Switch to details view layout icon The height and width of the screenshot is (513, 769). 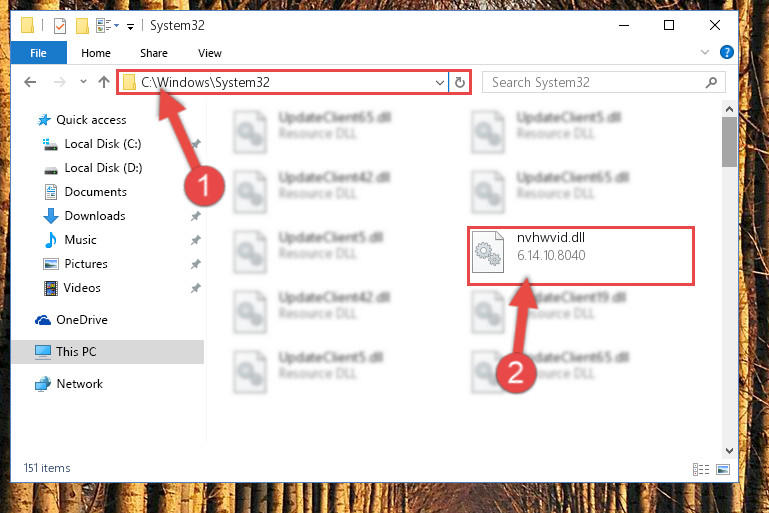[x=701, y=469]
